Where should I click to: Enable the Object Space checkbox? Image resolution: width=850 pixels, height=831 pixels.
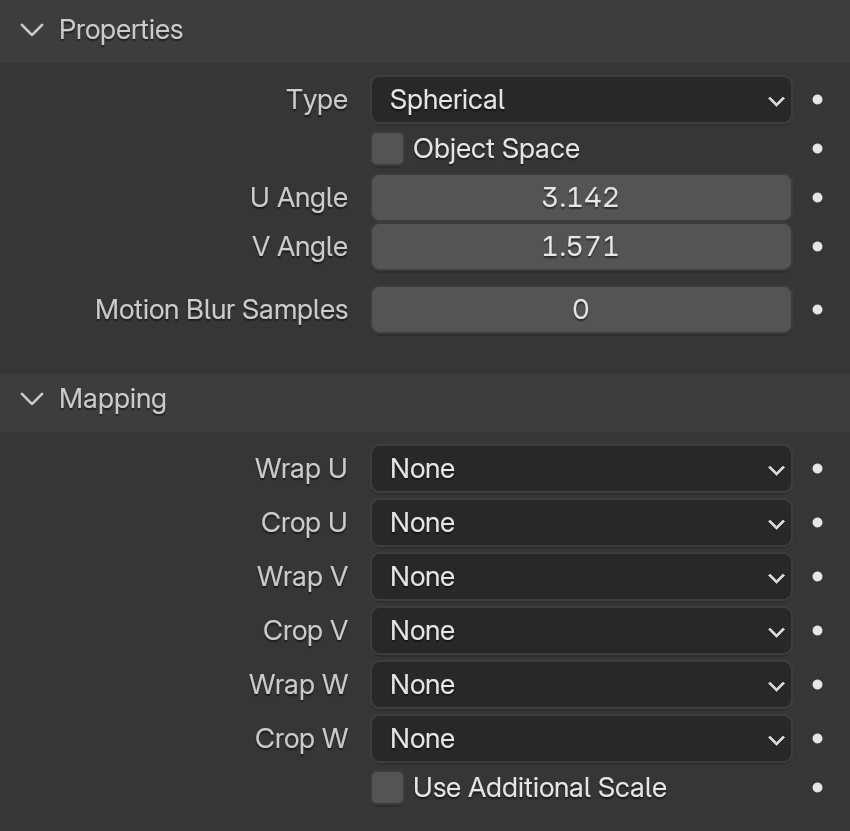387,149
